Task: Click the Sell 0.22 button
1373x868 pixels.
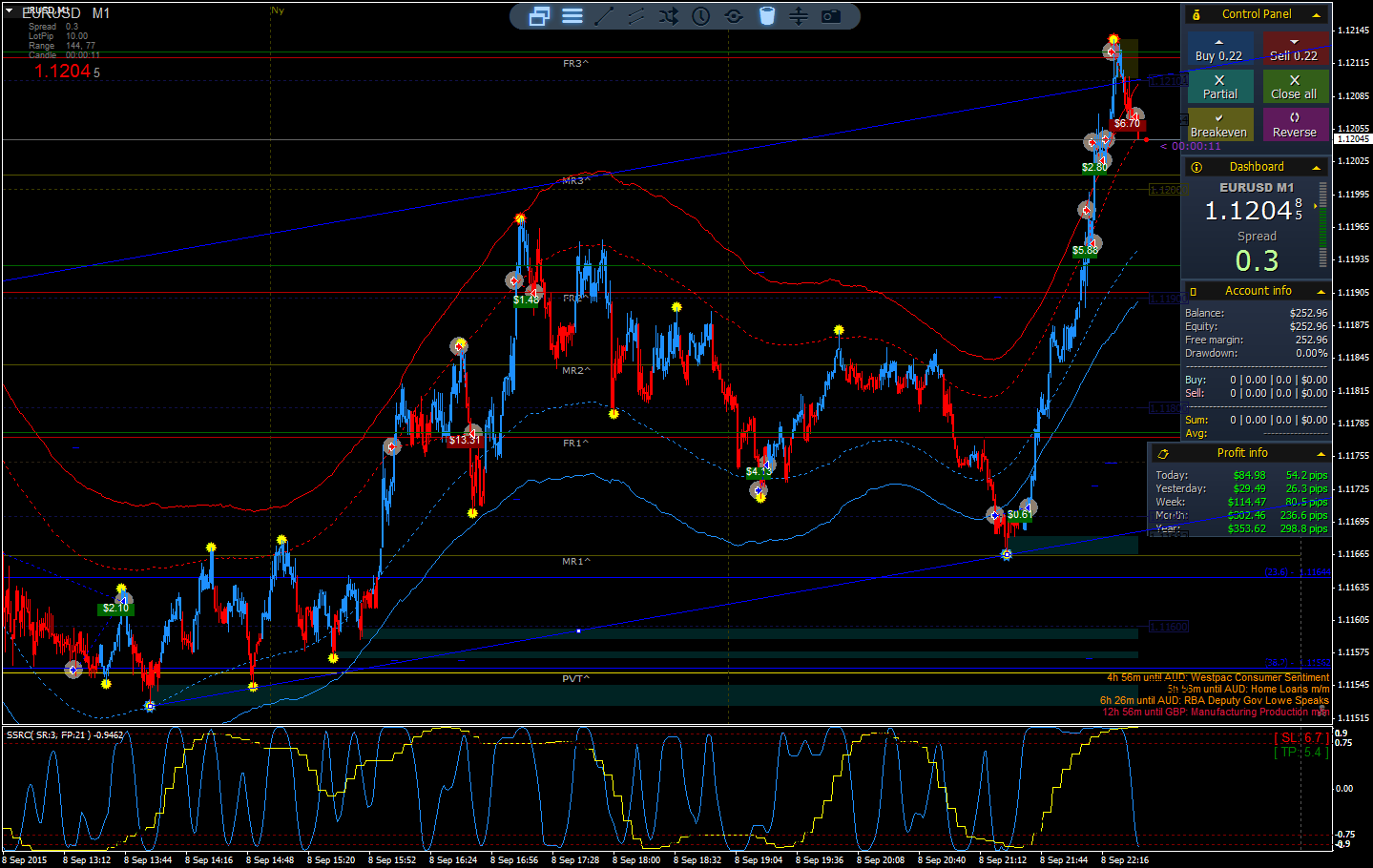Action: click(1295, 50)
